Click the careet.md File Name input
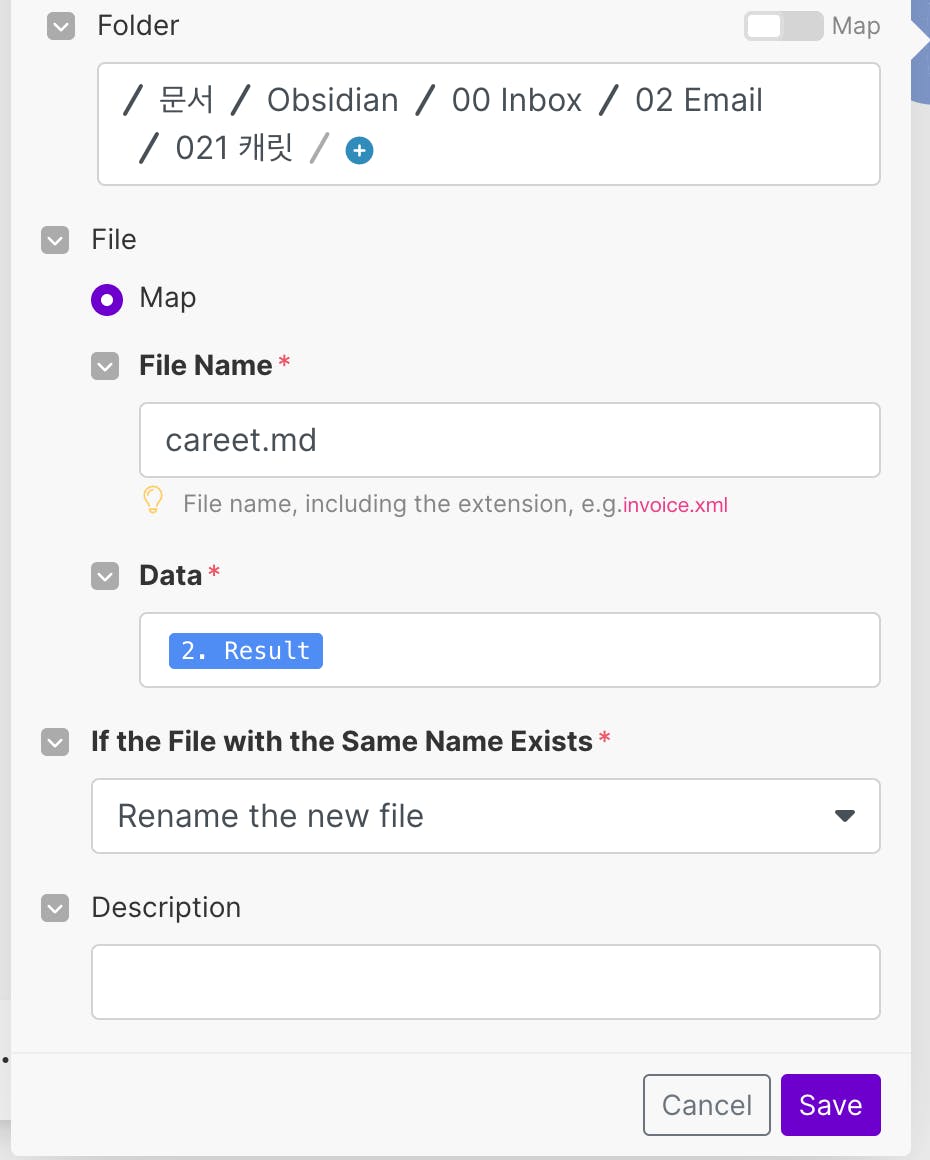 pos(509,440)
